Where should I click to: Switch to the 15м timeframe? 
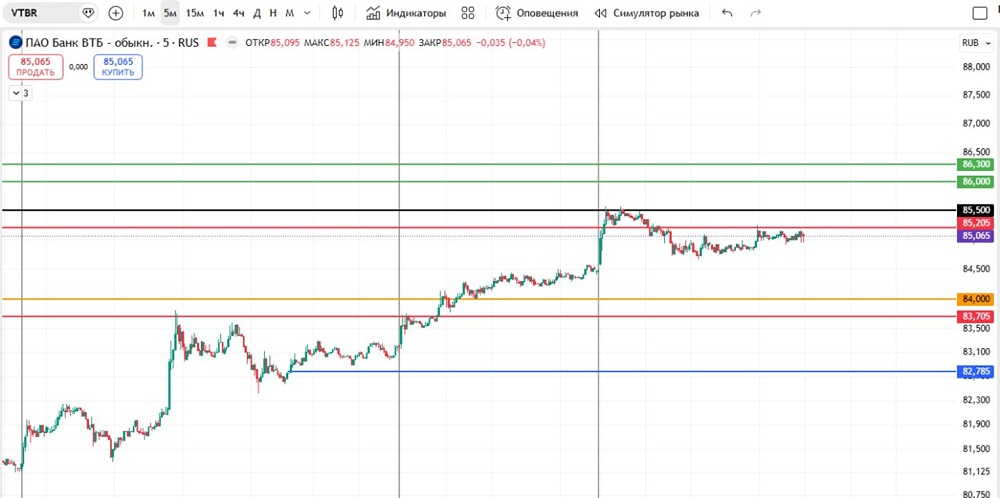point(195,13)
